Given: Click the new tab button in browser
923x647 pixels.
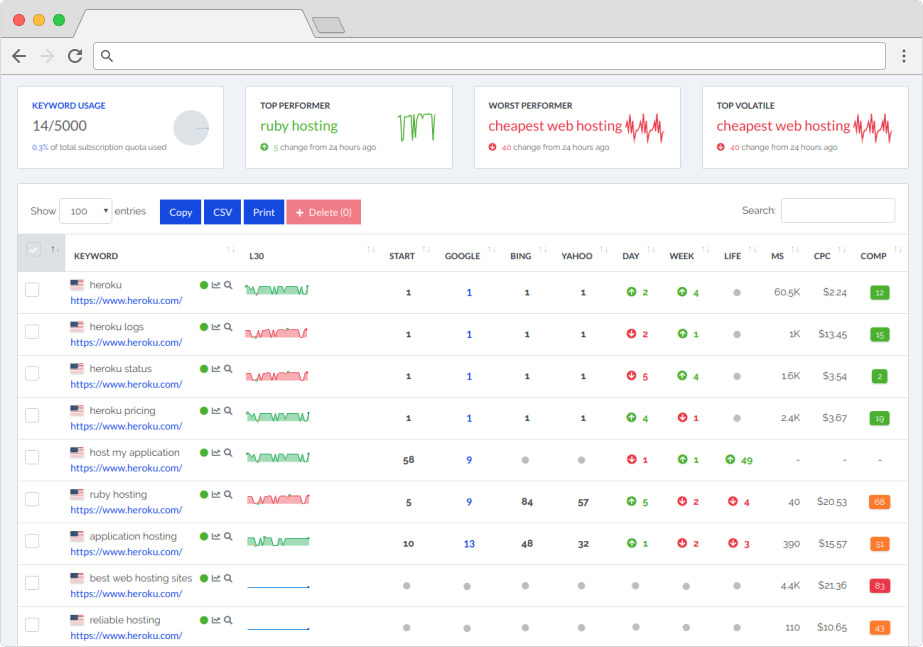Looking at the screenshot, I should click(x=328, y=25).
